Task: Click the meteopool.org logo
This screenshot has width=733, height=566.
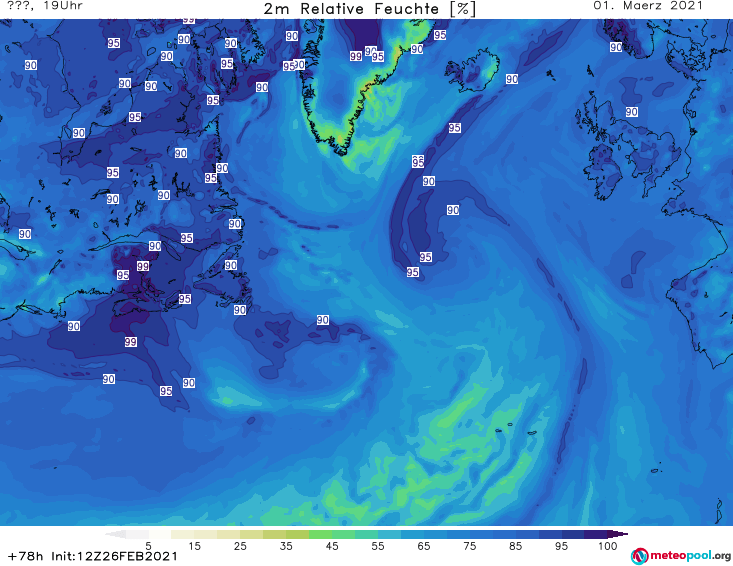Action: coord(680,556)
